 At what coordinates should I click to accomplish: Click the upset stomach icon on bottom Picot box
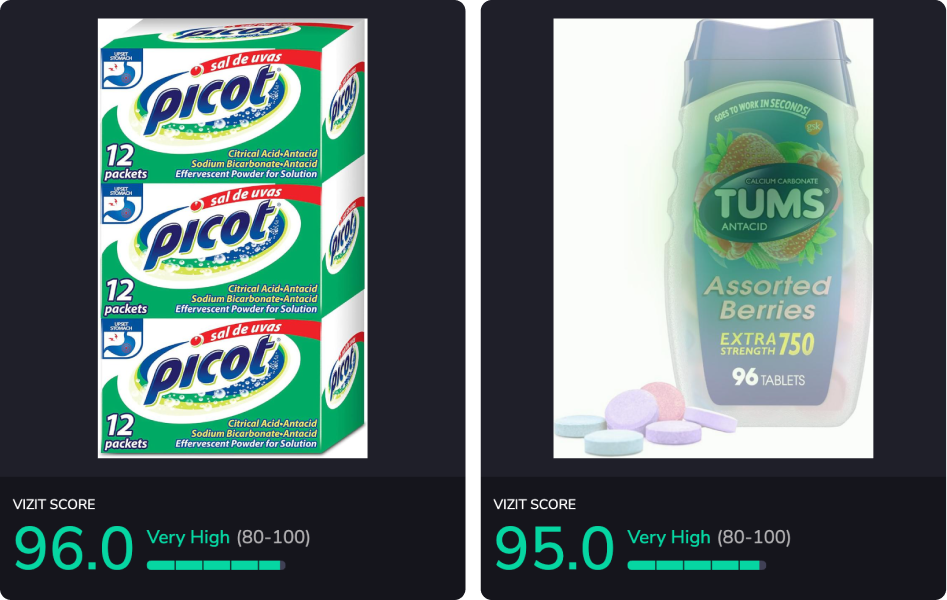pos(122,338)
